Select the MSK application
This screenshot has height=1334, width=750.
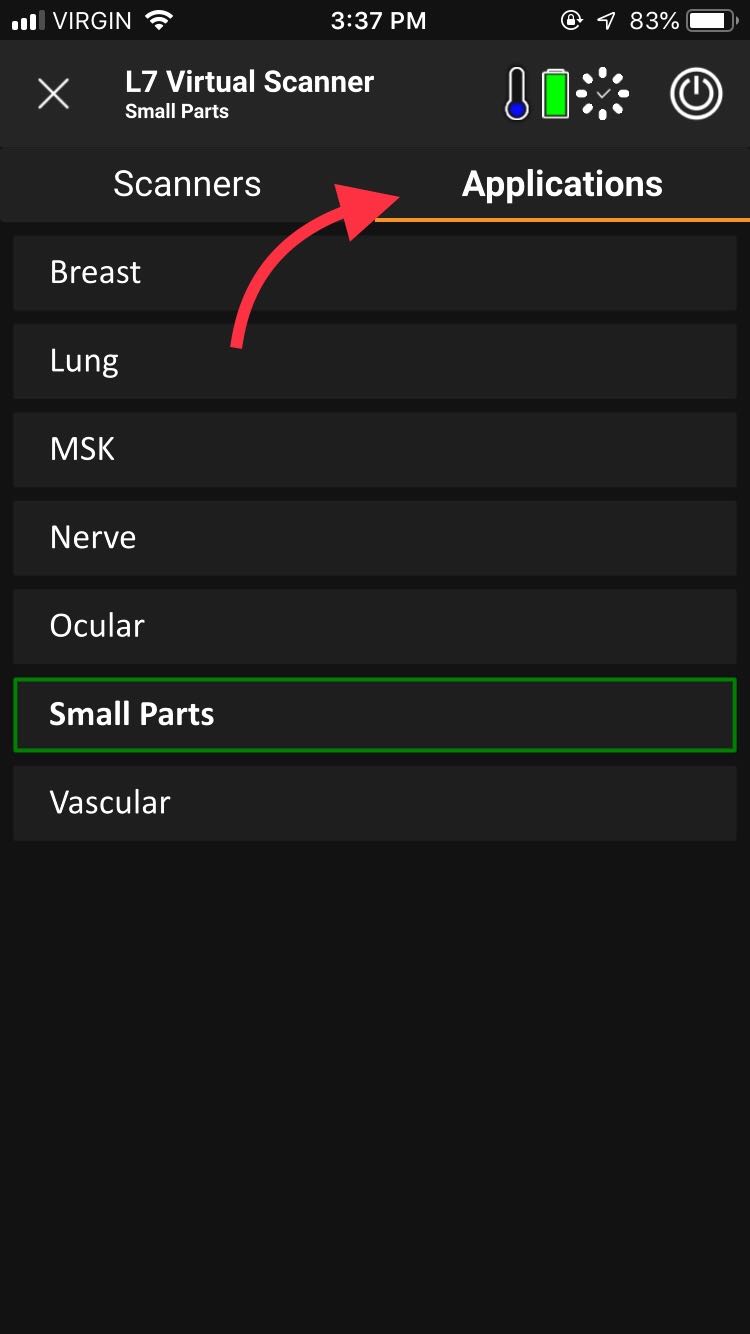click(375, 449)
